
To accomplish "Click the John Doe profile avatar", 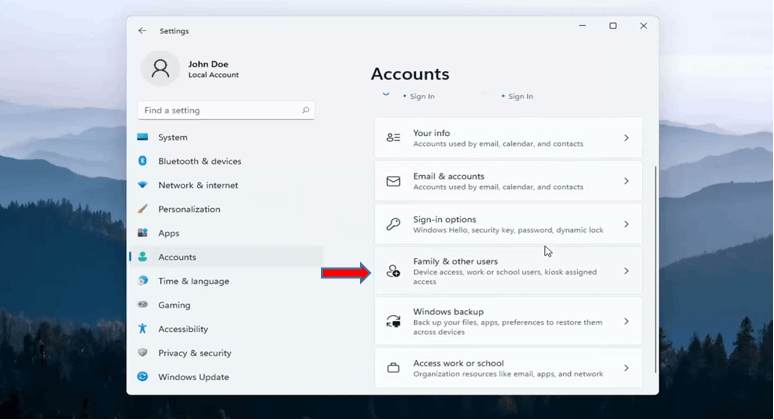I will (160, 69).
